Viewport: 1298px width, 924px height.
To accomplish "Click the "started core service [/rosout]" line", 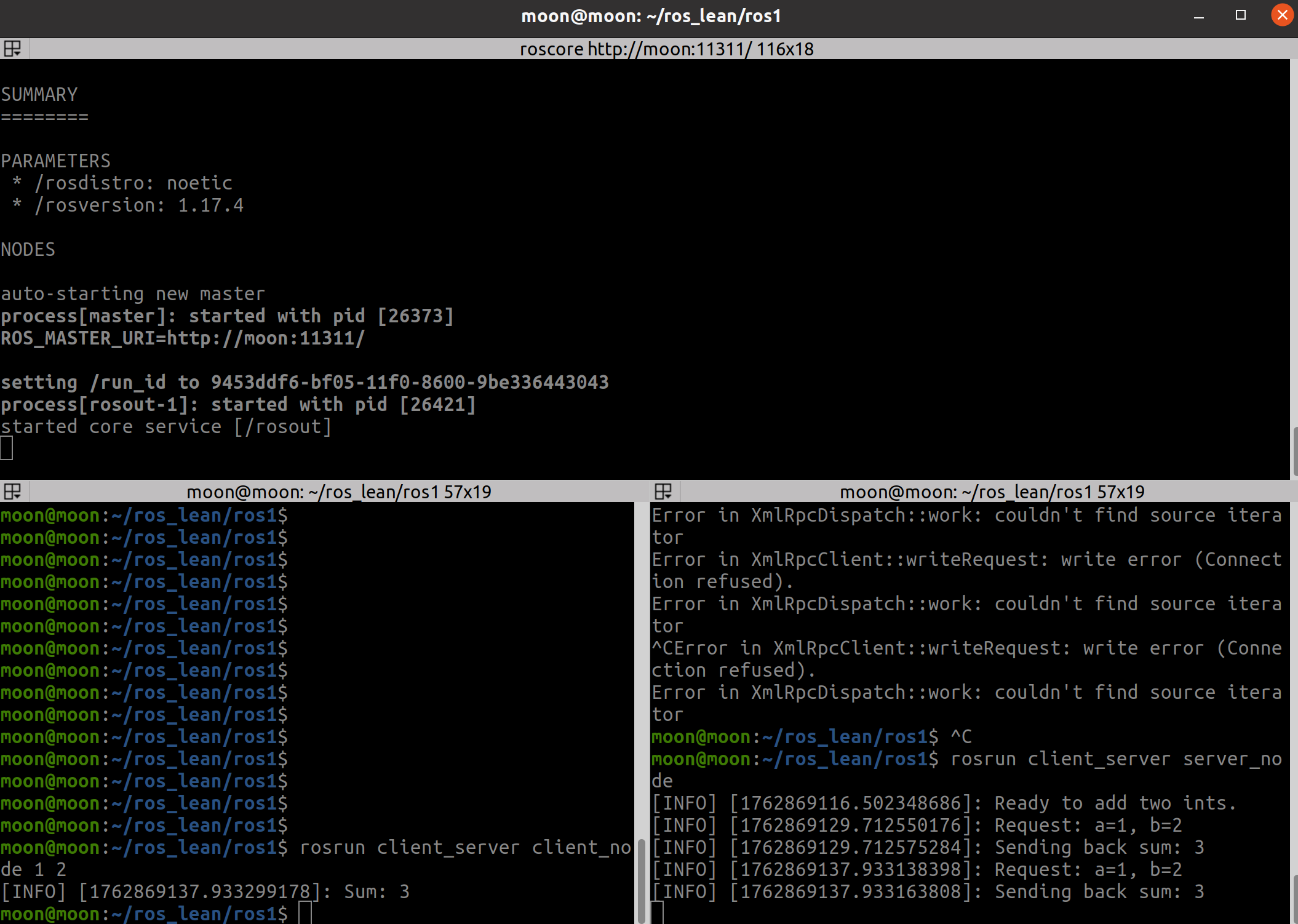I will 166,426.
